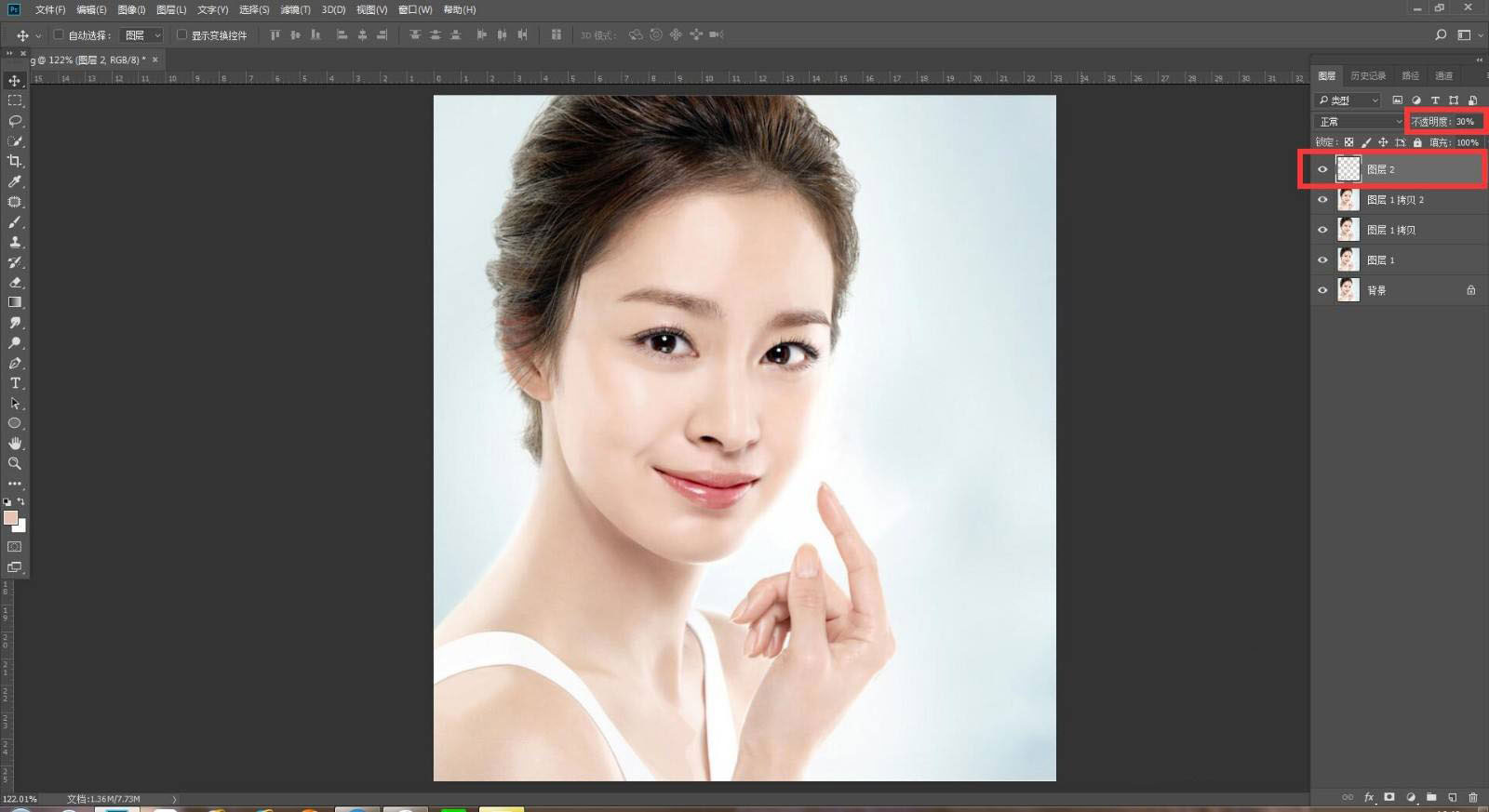The height and width of the screenshot is (812, 1489).
Task: Open the blend mode 正常 dropdown
Action: tap(1360, 122)
